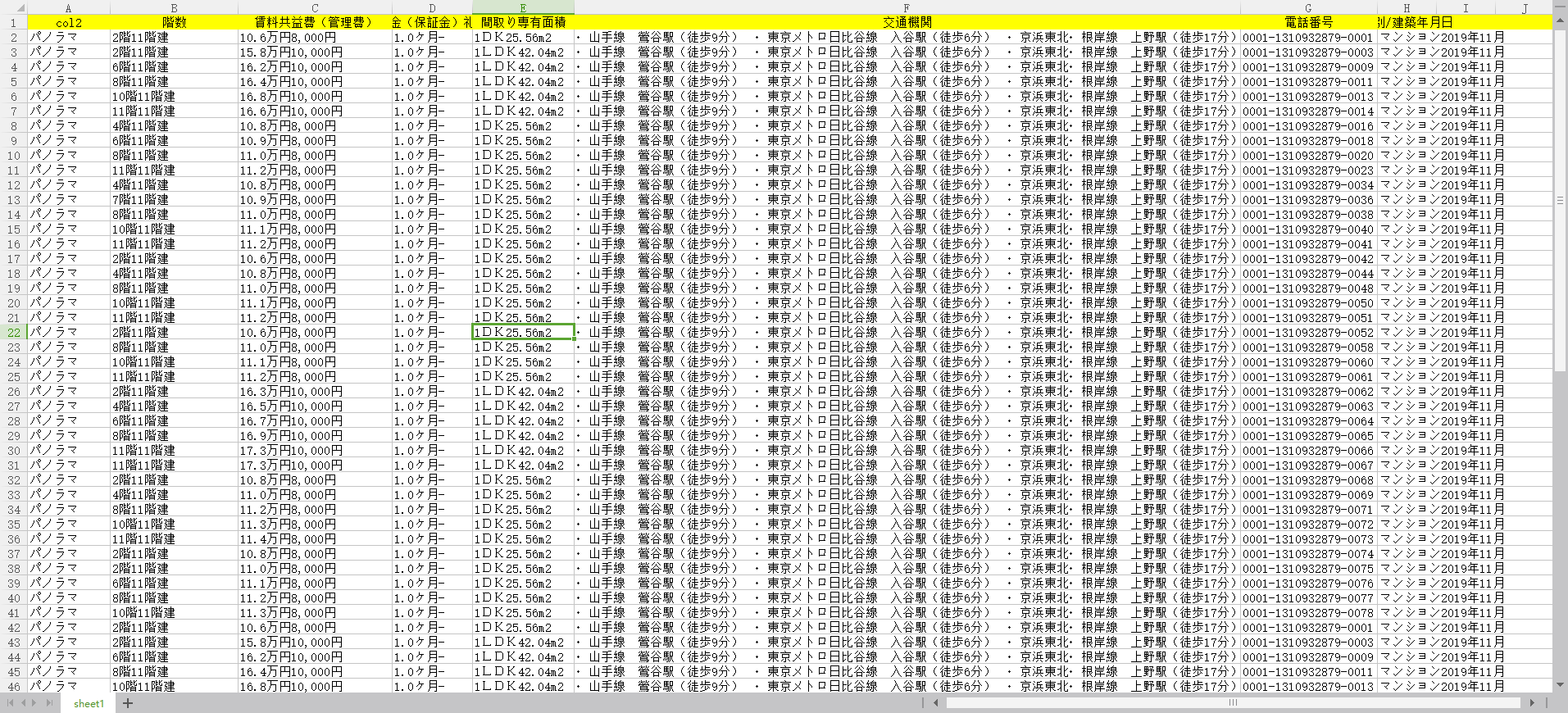Click the last sheet navigation arrow
The width and height of the screenshot is (1568, 713).
(x=49, y=703)
